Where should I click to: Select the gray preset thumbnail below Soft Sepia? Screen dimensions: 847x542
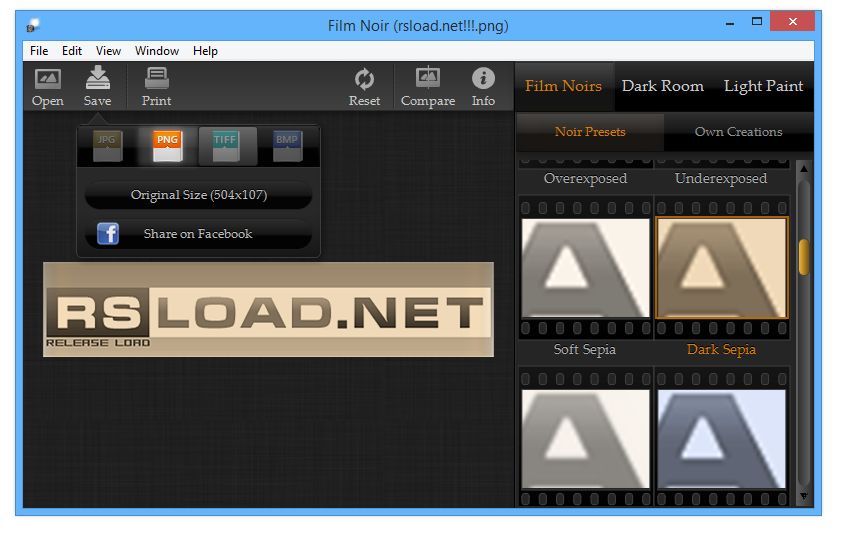pyautogui.click(x=586, y=439)
